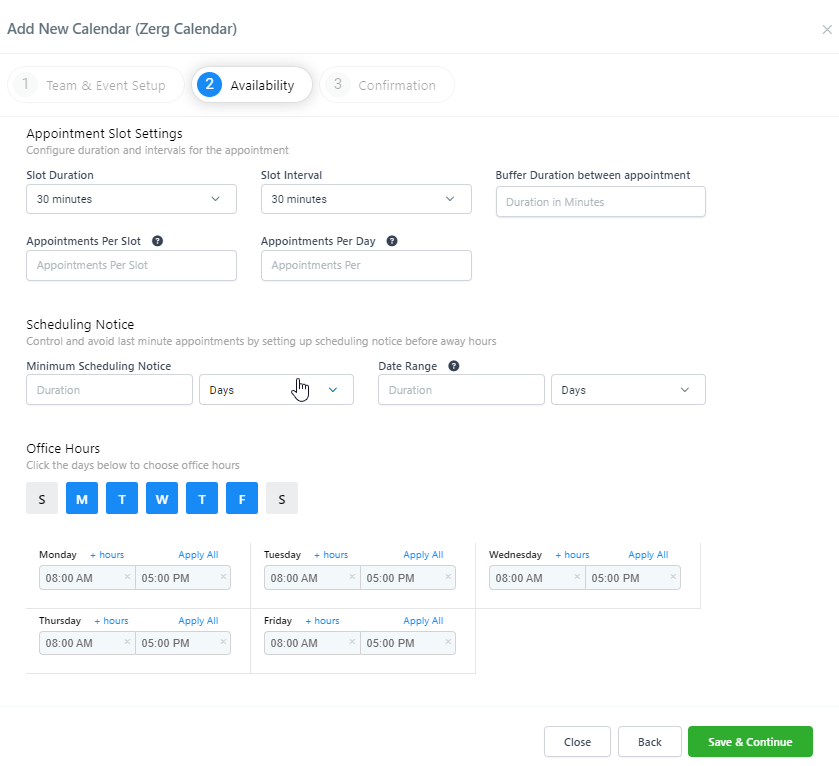Image resolution: width=839 pixels, height=766 pixels.
Task: Open the Appointments Per Day help icon
Action: click(392, 241)
